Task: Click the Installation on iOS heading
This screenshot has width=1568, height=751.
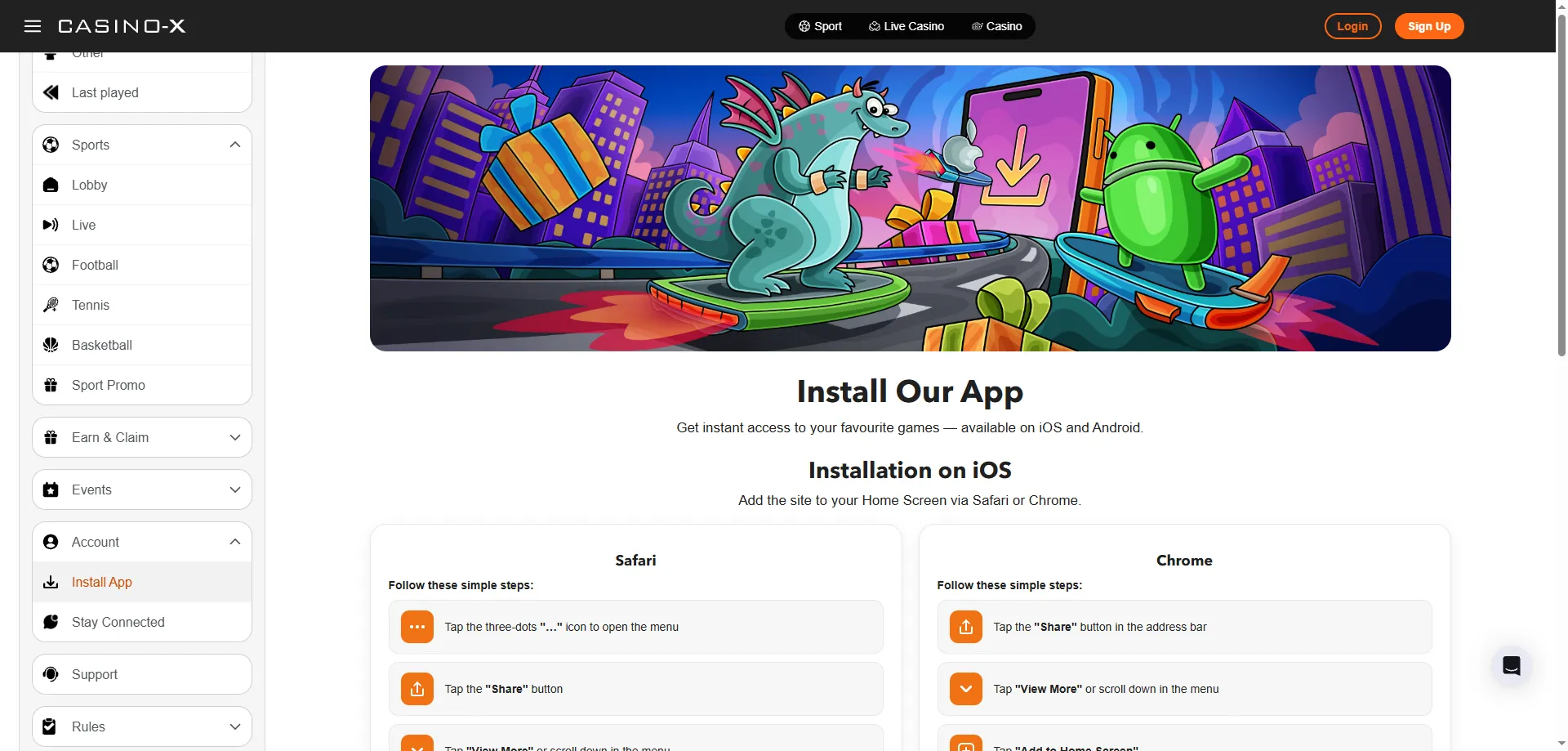Action: [910, 471]
